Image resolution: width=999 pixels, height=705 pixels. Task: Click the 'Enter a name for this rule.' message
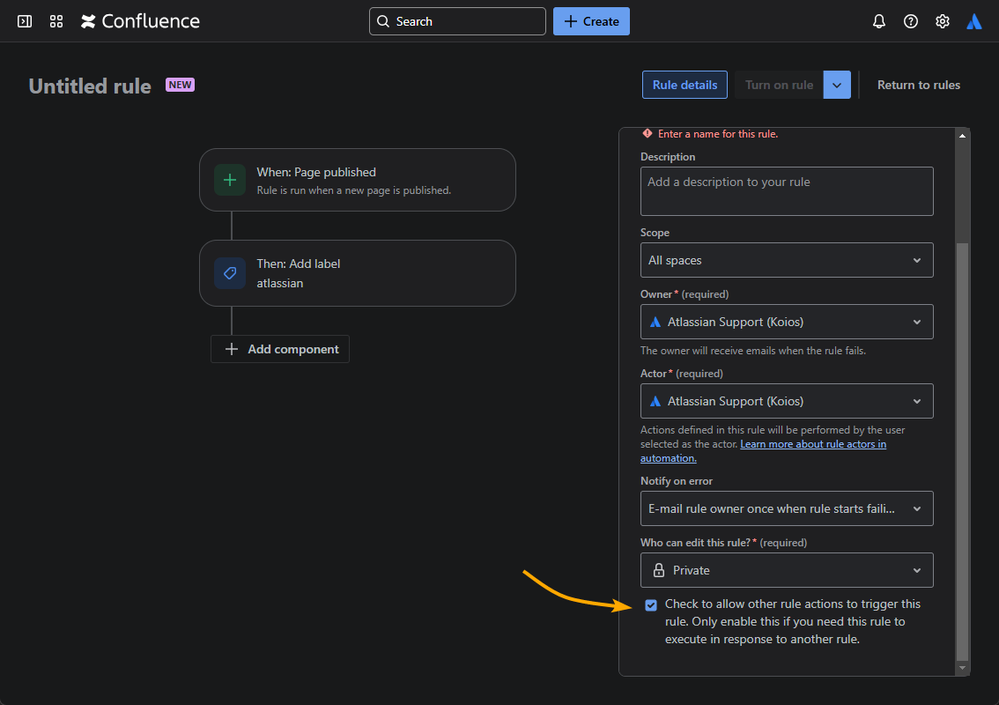tap(717, 134)
